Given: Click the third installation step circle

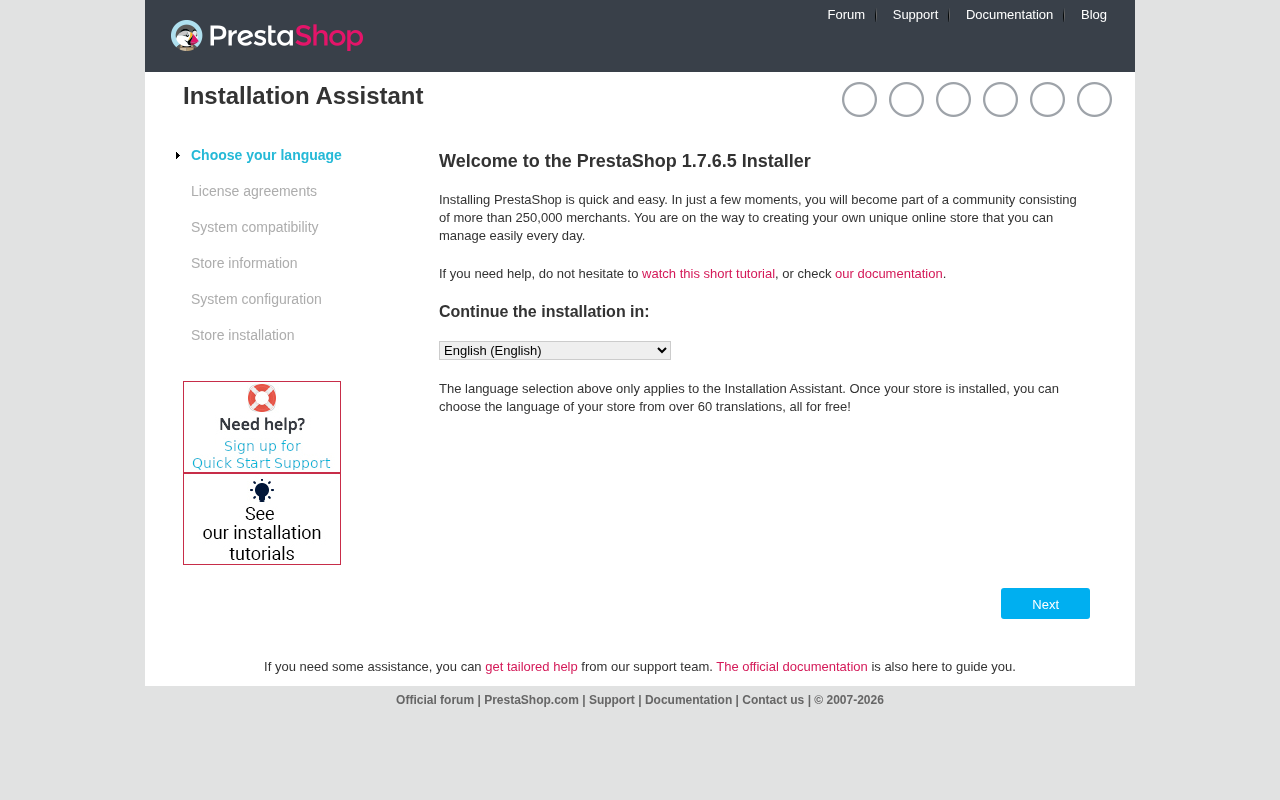Looking at the screenshot, I should pos(953,100).
